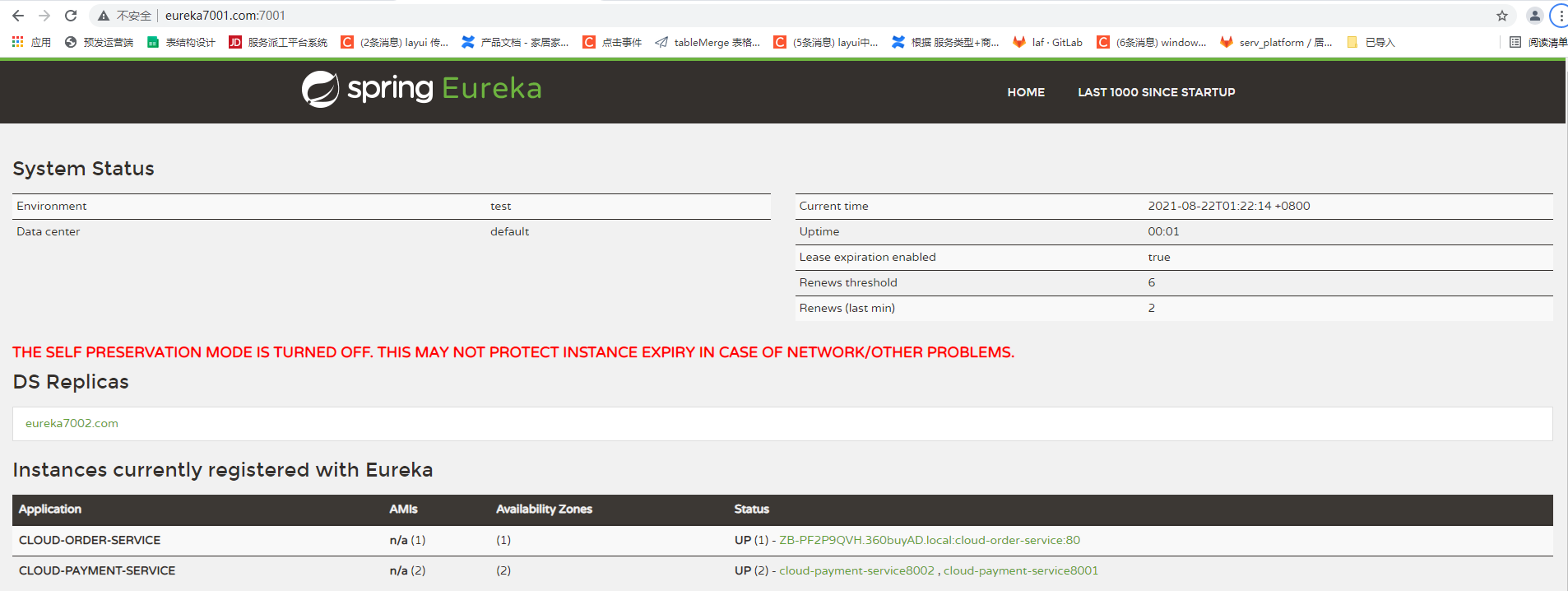
Task: Open the 产品文档 bookmark
Action: point(515,42)
